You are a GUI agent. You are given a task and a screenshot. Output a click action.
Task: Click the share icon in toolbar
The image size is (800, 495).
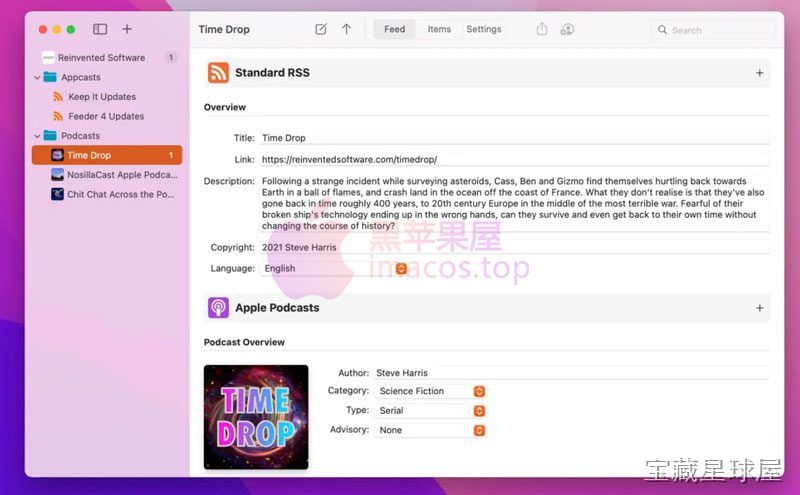(542, 29)
